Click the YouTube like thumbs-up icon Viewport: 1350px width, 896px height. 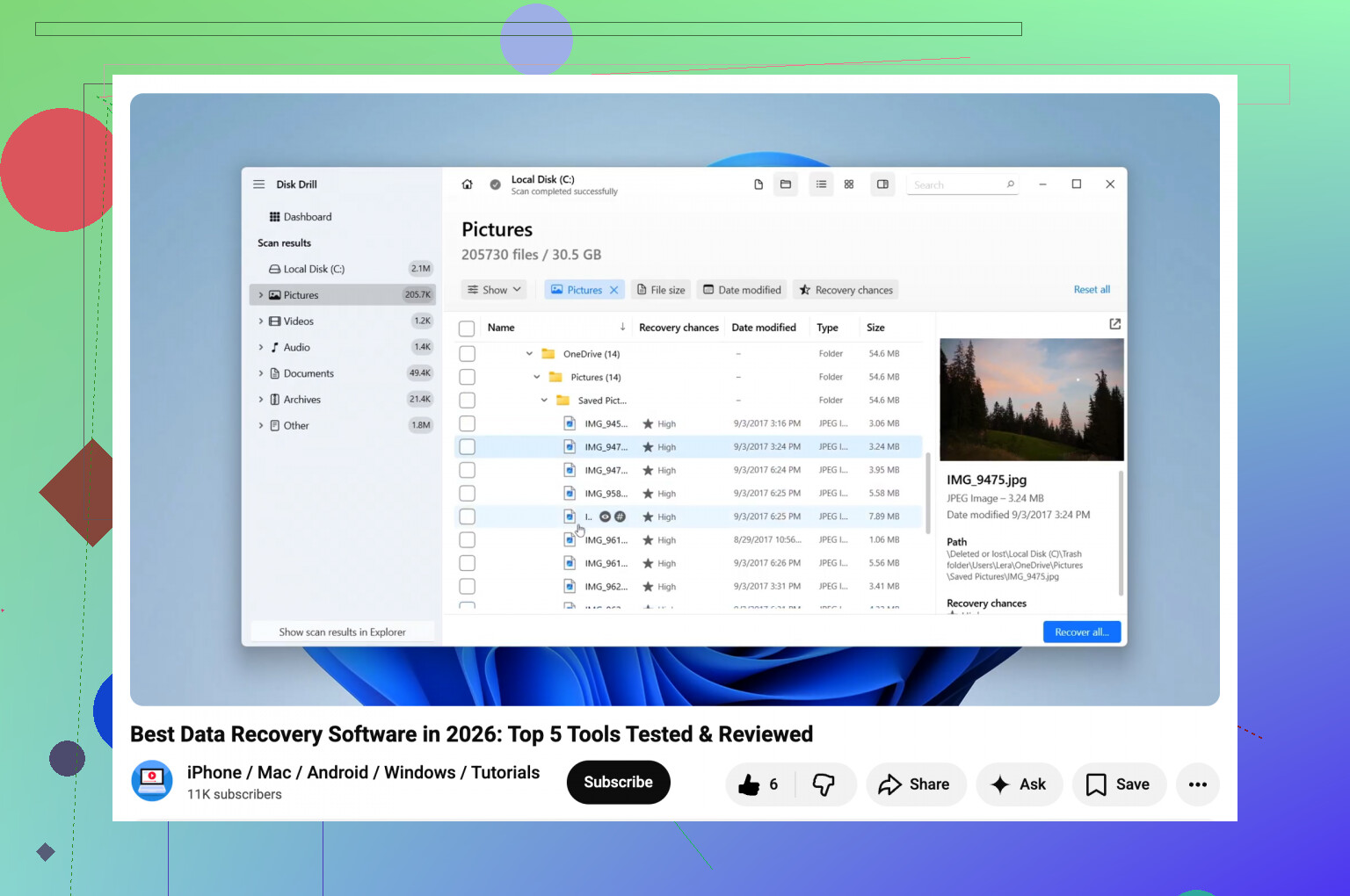pyautogui.click(x=749, y=784)
